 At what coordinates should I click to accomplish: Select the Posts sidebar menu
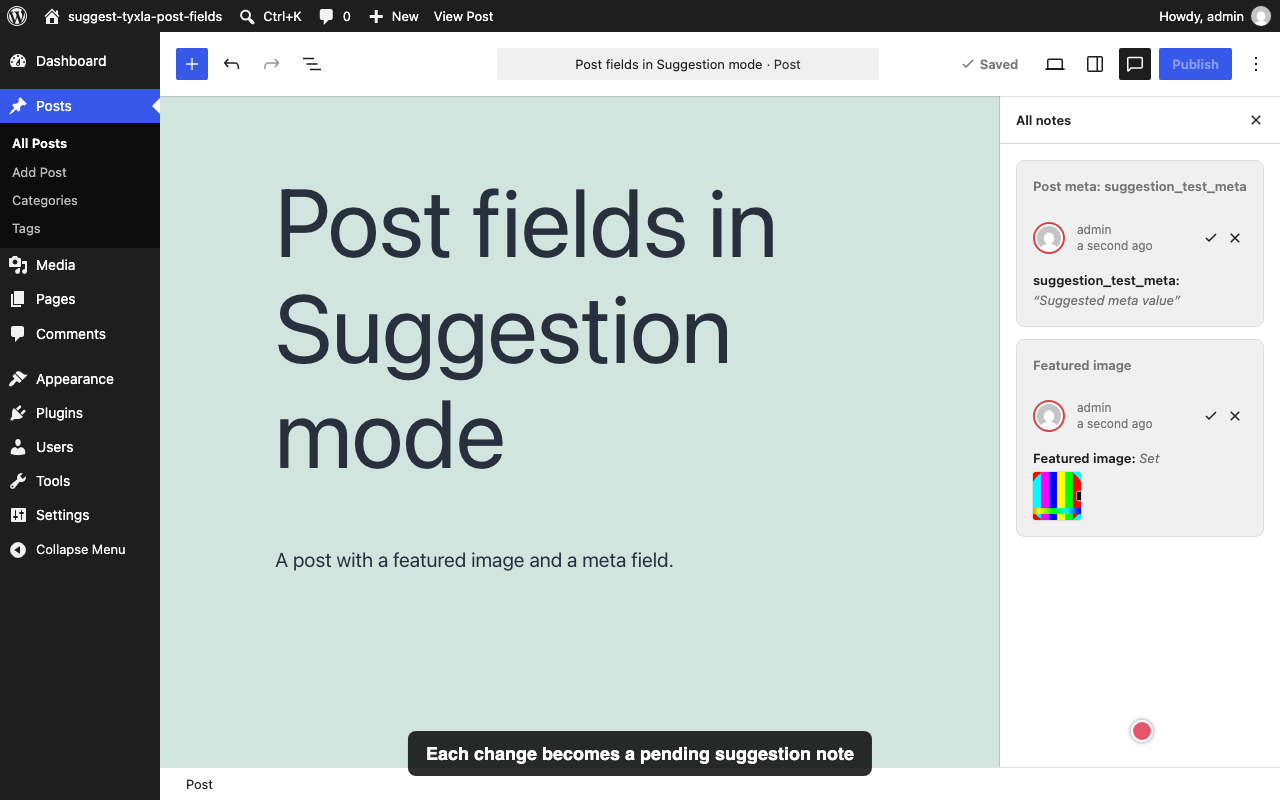point(80,106)
